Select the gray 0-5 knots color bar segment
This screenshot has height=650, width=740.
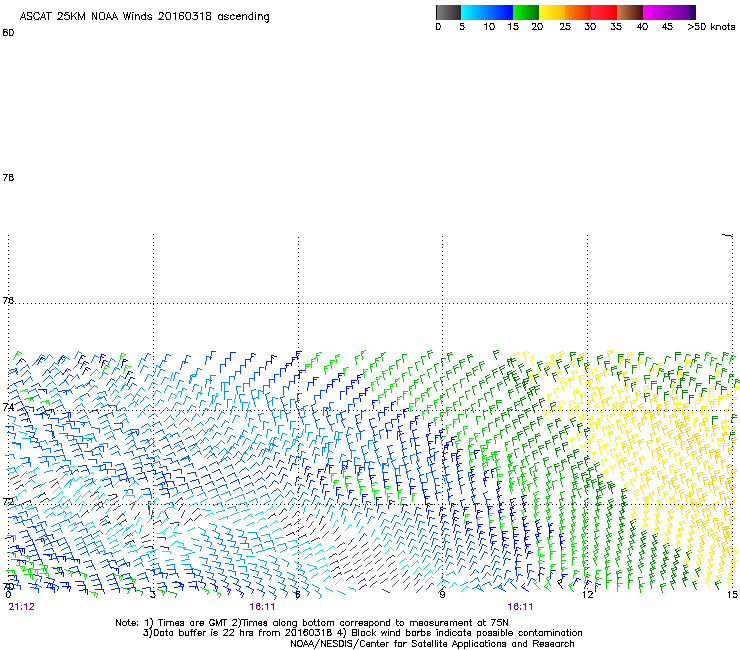448,12
